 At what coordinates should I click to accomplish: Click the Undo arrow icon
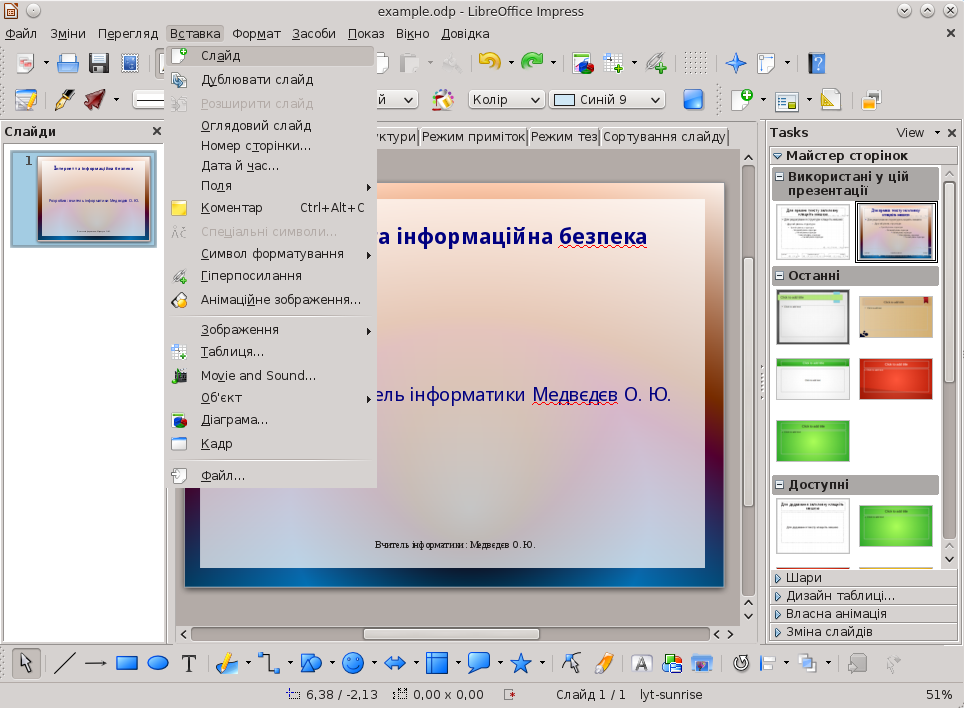(488, 63)
